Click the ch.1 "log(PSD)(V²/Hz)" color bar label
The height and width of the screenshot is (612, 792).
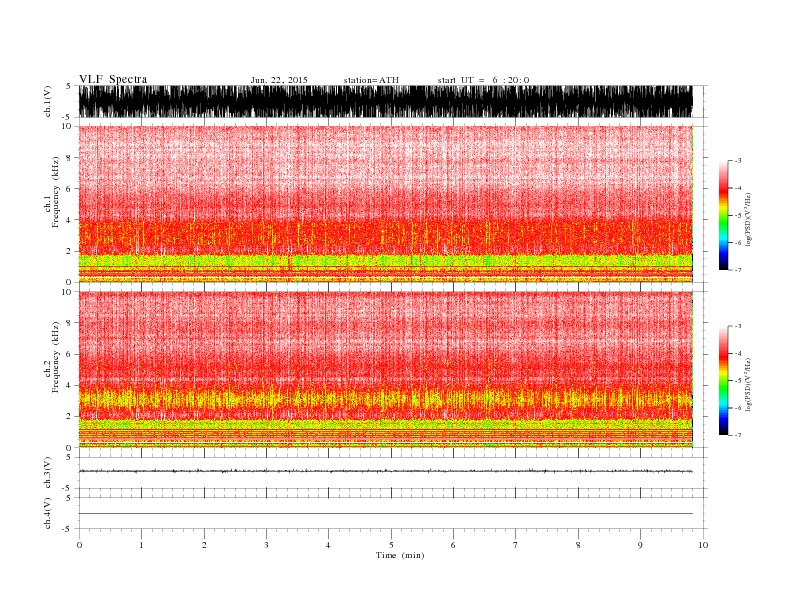click(x=748, y=219)
